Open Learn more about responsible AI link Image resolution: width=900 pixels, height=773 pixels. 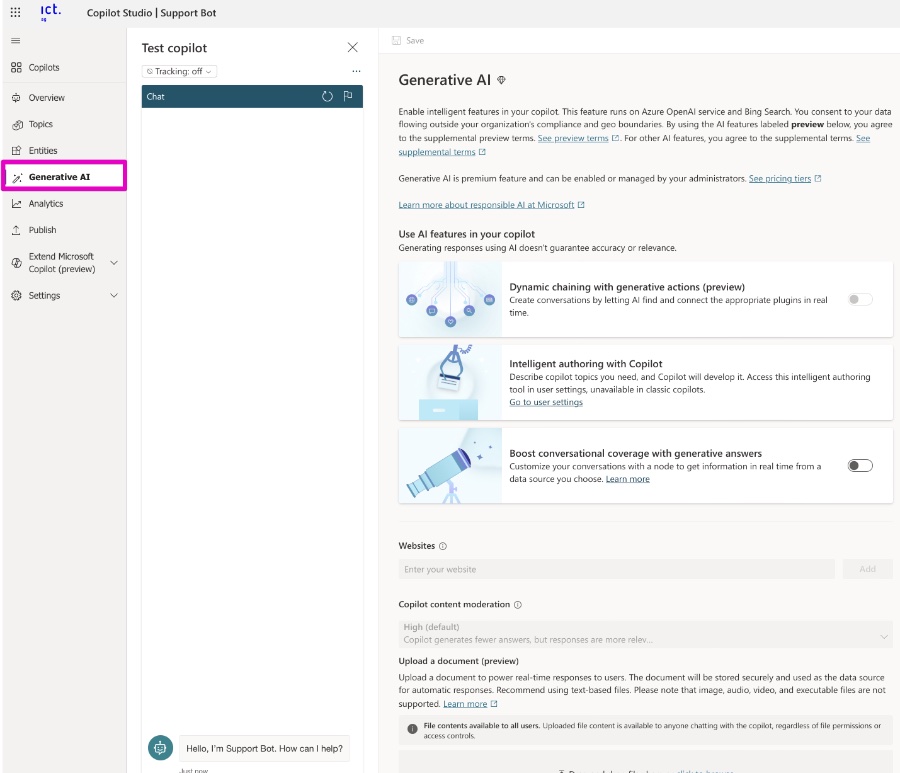[486, 205]
